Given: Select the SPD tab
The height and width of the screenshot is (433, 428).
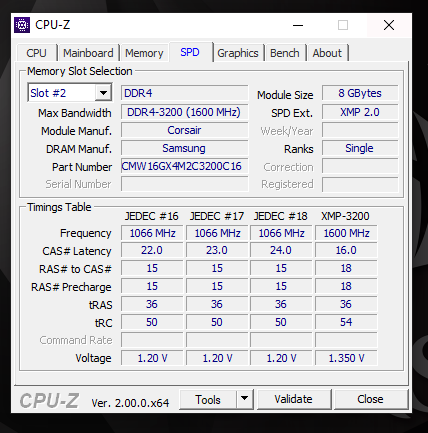Looking at the screenshot, I should point(190,52).
